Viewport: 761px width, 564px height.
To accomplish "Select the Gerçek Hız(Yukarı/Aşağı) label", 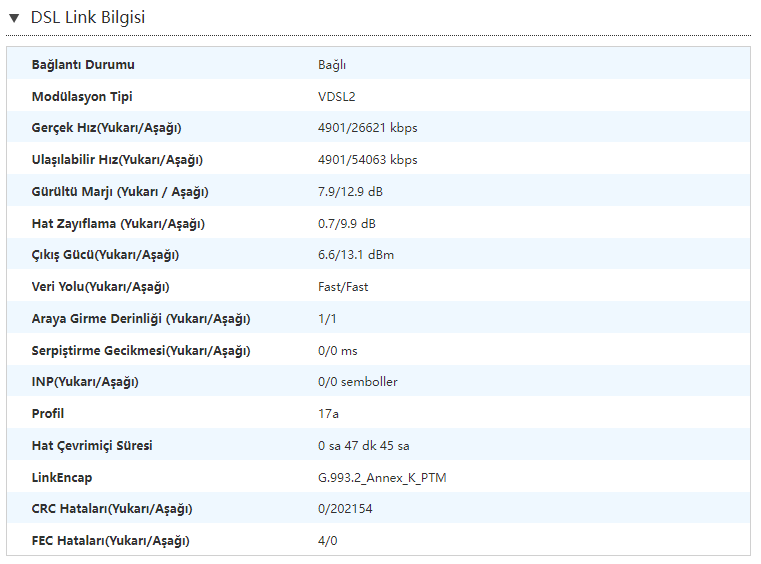I will pos(106,128).
